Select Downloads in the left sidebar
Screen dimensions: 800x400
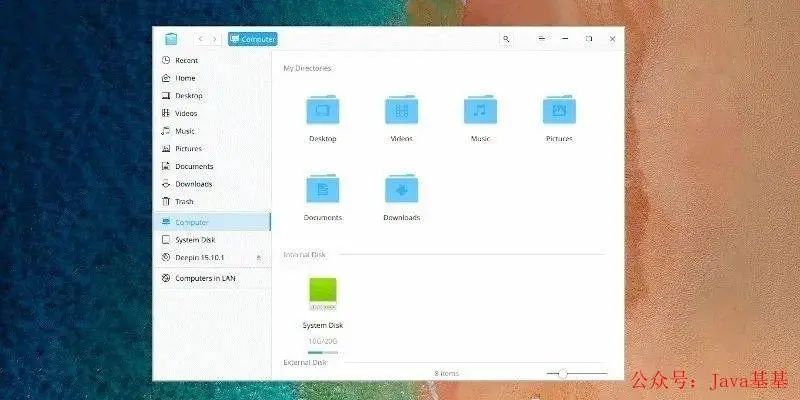click(x=212, y=184)
